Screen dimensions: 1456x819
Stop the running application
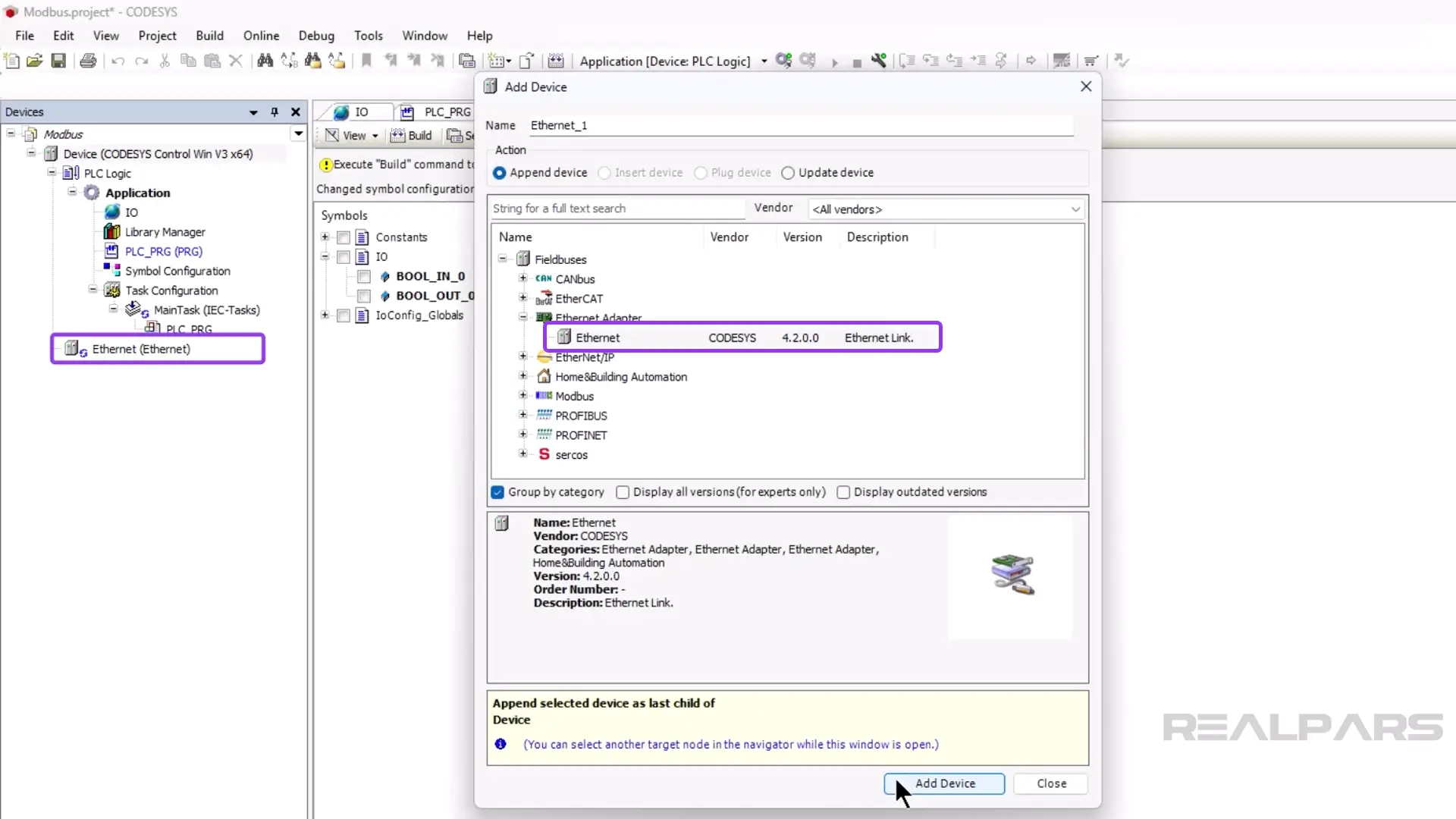857,61
